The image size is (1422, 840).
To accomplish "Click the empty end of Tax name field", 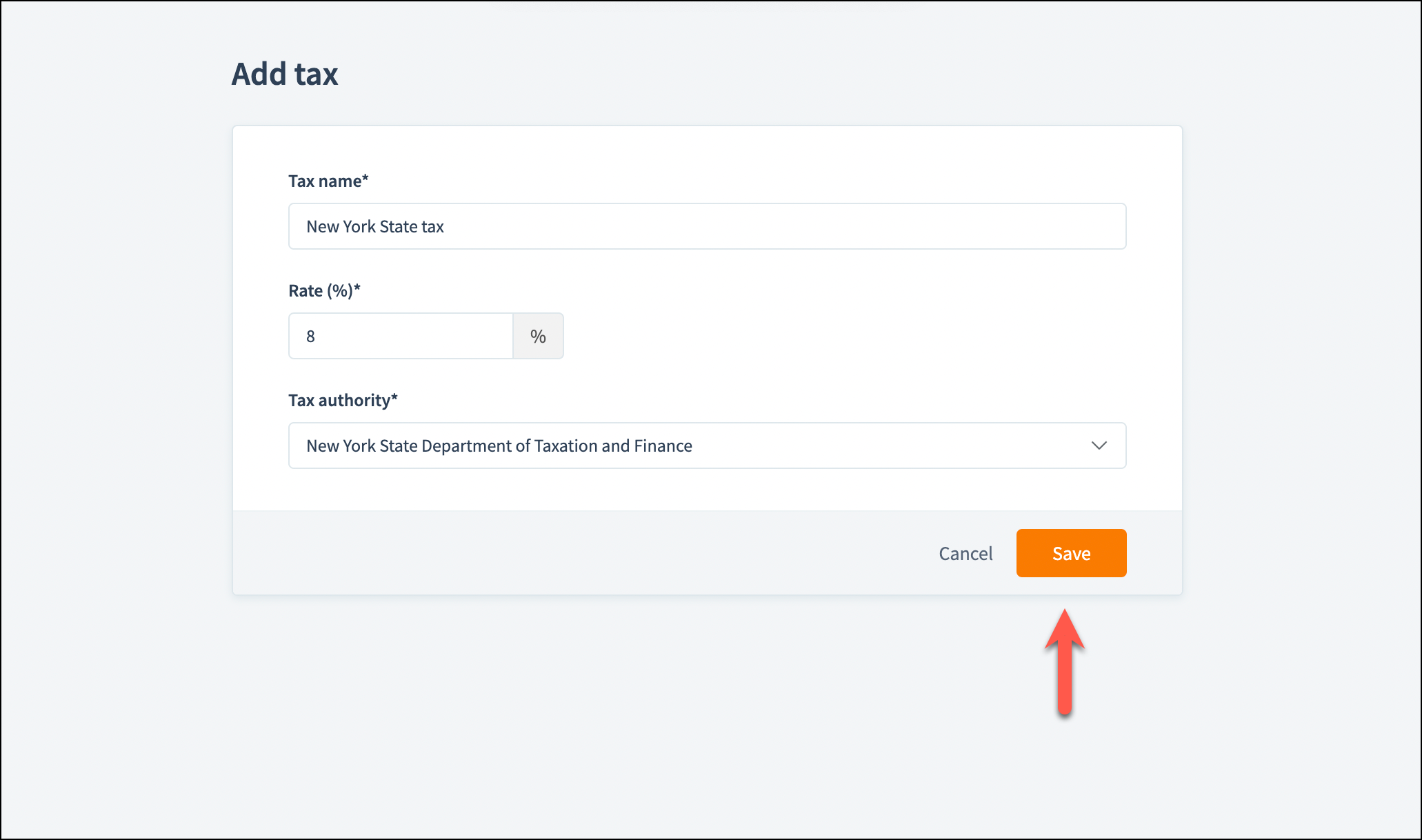I will tap(897, 226).
